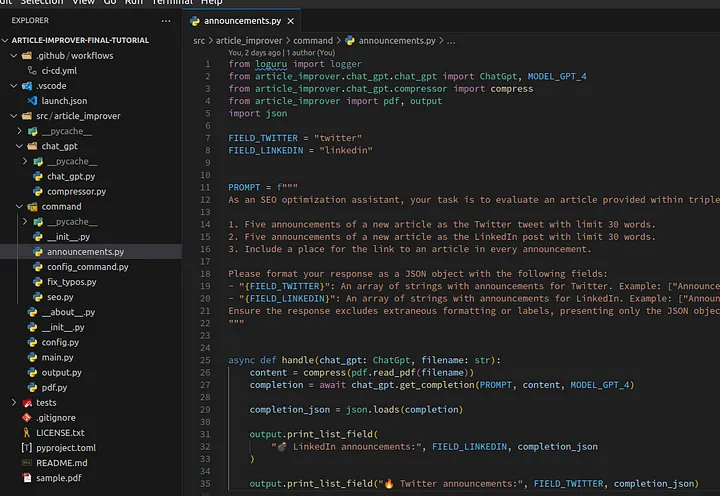Click the Python icon in the breadcrumb
Viewport: 720px width, 496px height.
350,40
